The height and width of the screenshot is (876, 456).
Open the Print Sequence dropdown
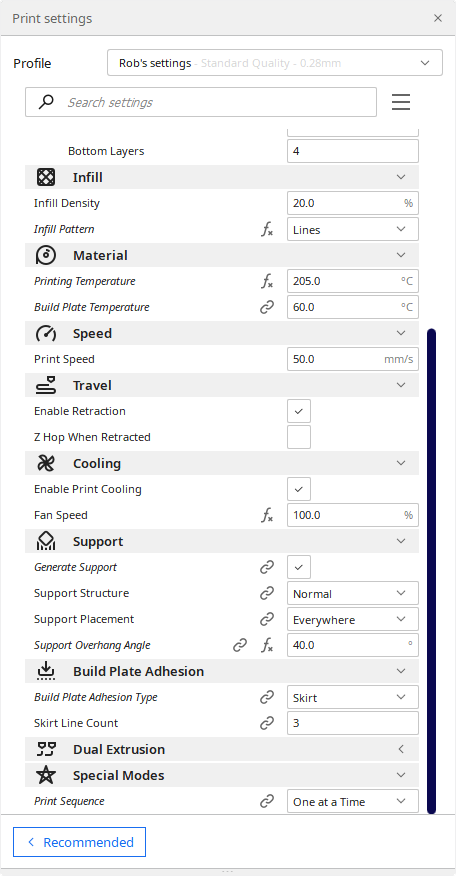(x=353, y=801)
